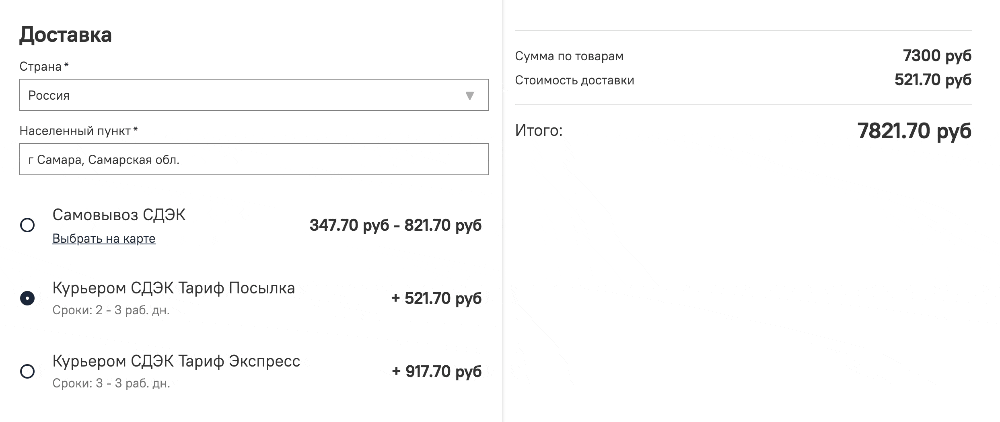Click the Курьером СДЭК Тариф Экспресс label
1000x422 pixels.
click(176, 361)
